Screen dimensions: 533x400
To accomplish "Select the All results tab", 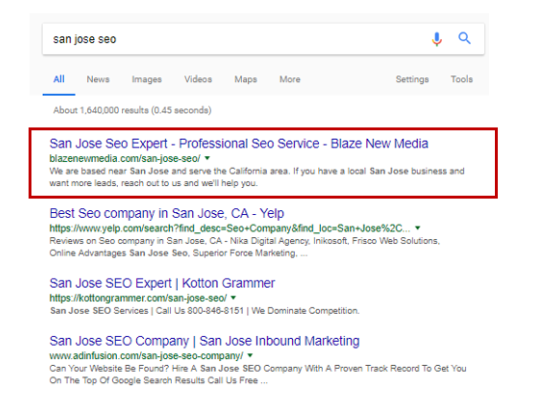I will point(59,79).
